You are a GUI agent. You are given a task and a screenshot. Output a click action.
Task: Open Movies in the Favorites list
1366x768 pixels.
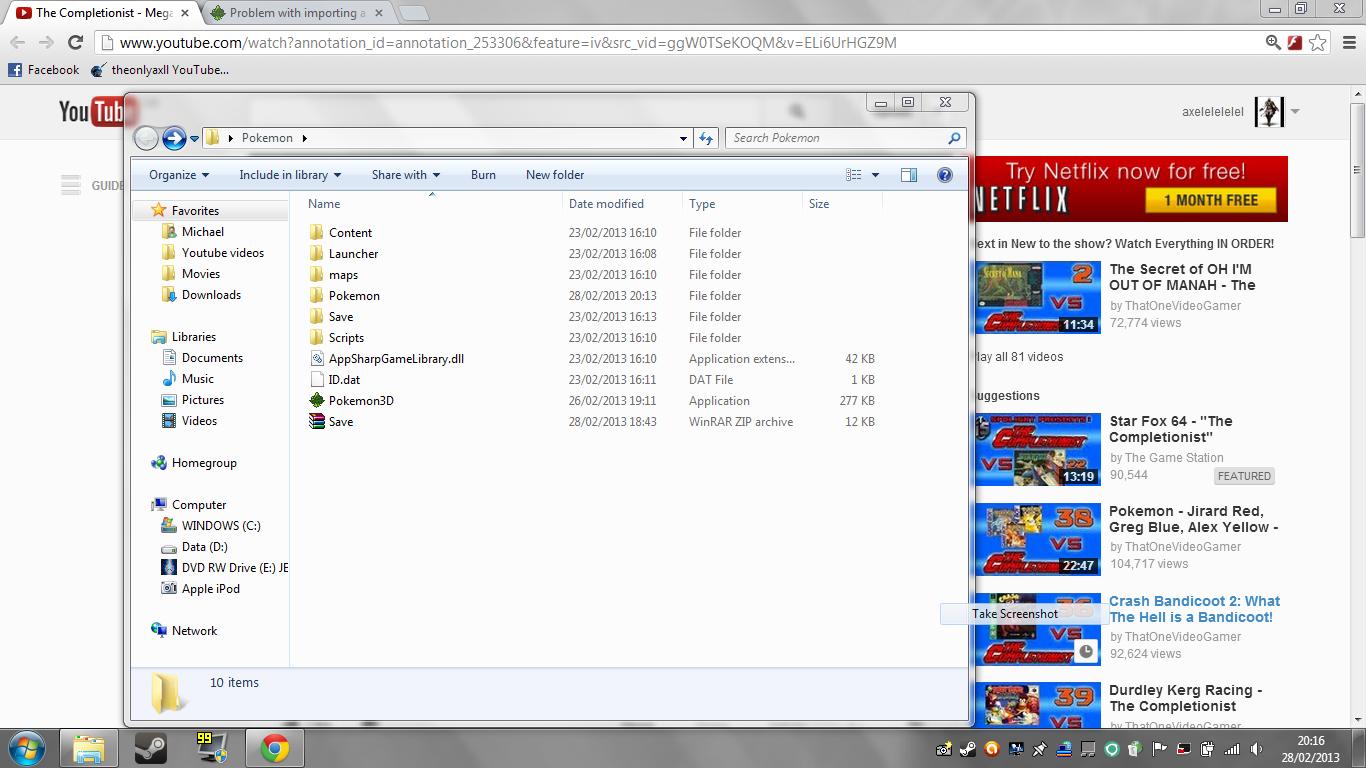pyautogui.click(x=201, y=274)
